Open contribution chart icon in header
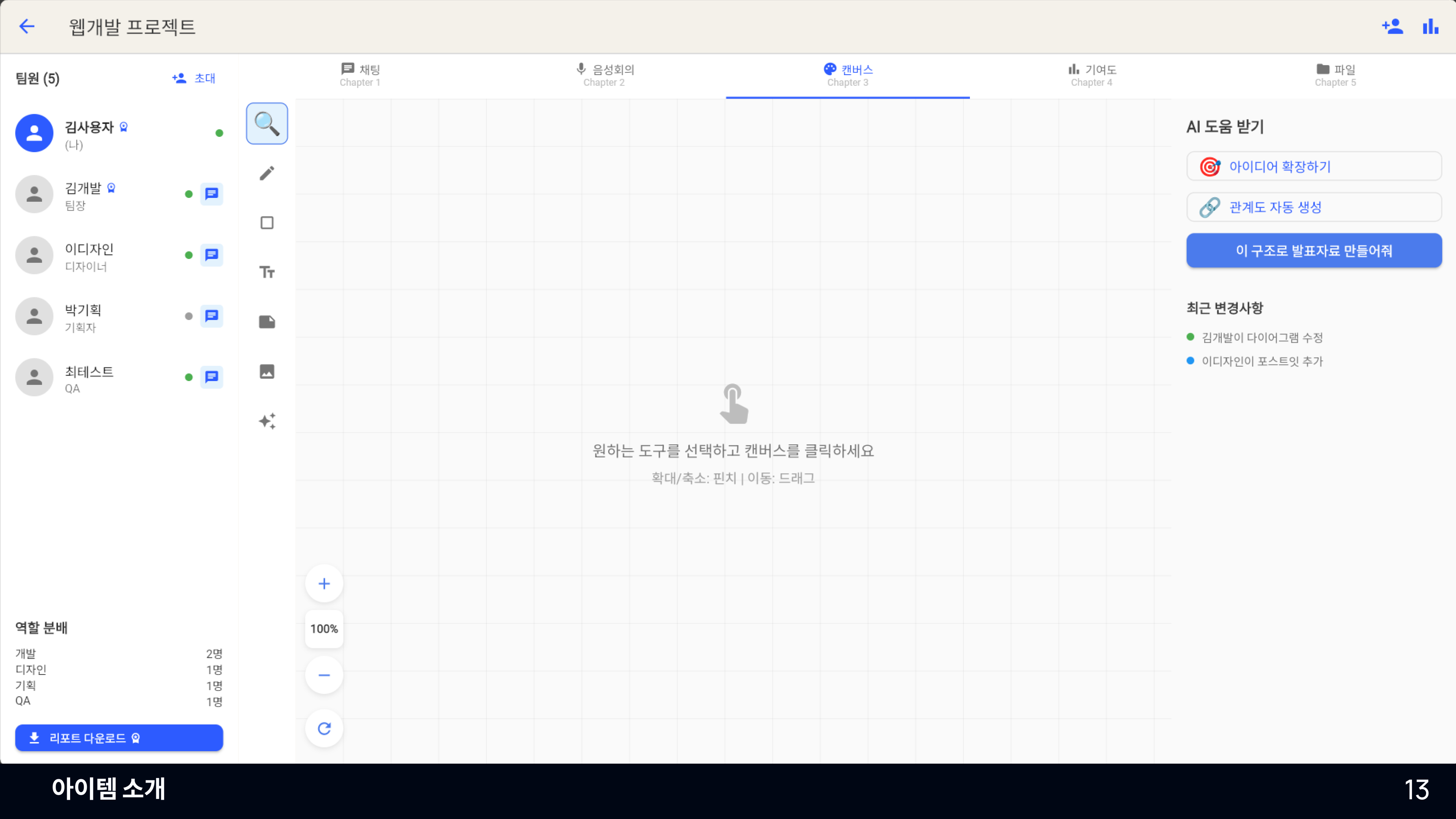This screenshot has width=1456, height=819. (1430, 26)
